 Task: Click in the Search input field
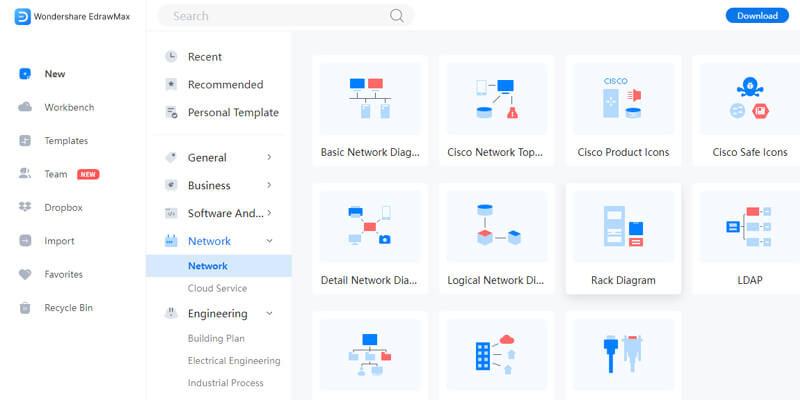pos(286,16)
